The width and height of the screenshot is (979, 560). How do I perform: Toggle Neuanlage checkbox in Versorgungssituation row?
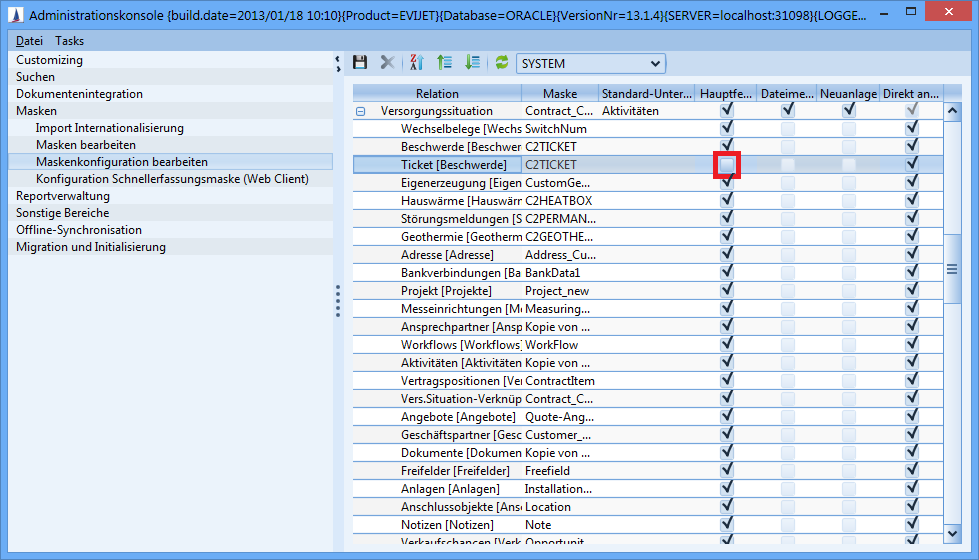848,111
